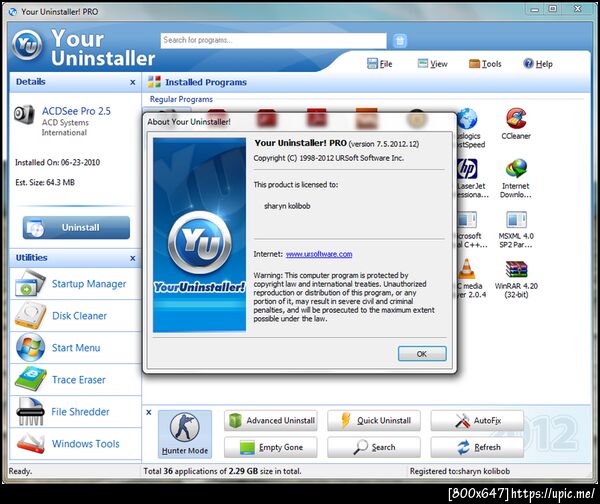
Task: Open Windows Tools utility
Action: (75, 444)
